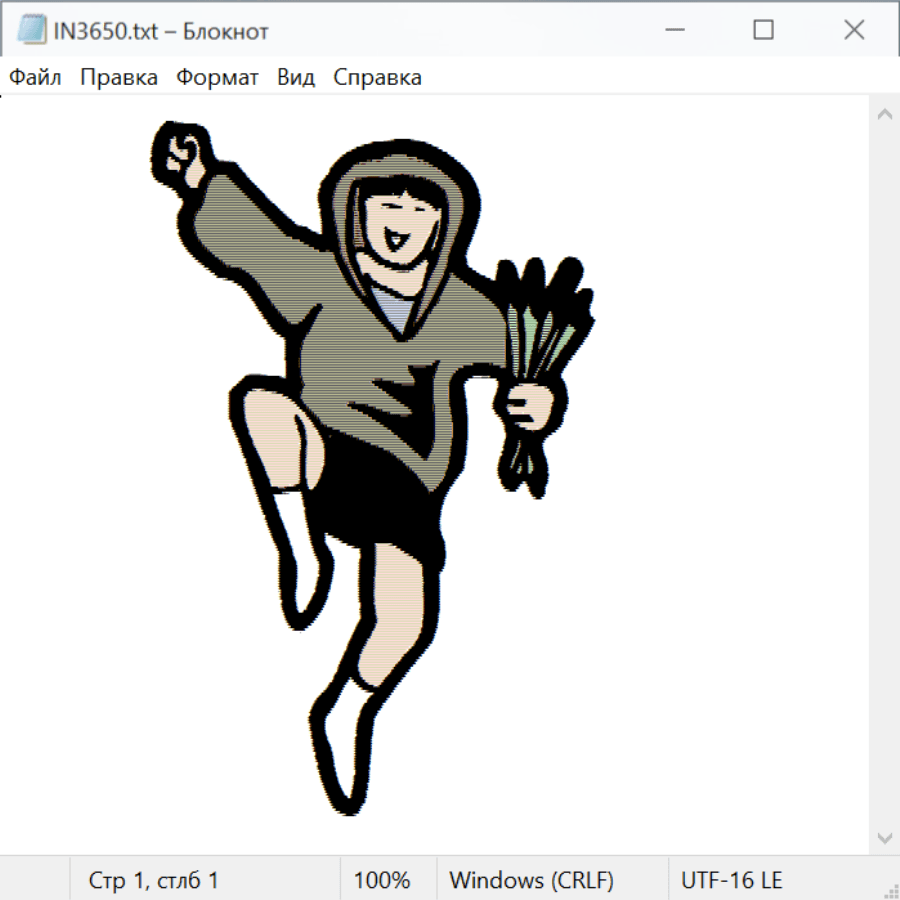900x900 pixels.
Task: Open the Формат menu
Action: [217, 78]
